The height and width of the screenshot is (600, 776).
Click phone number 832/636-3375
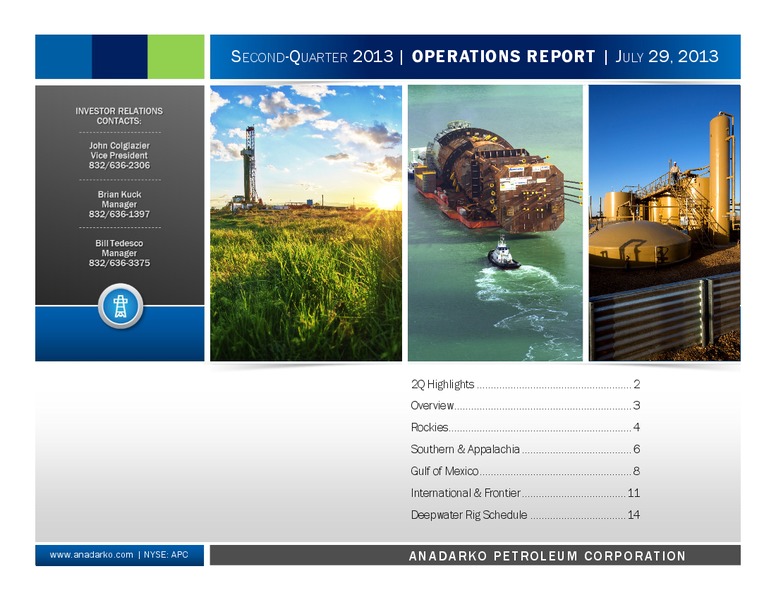119,263
